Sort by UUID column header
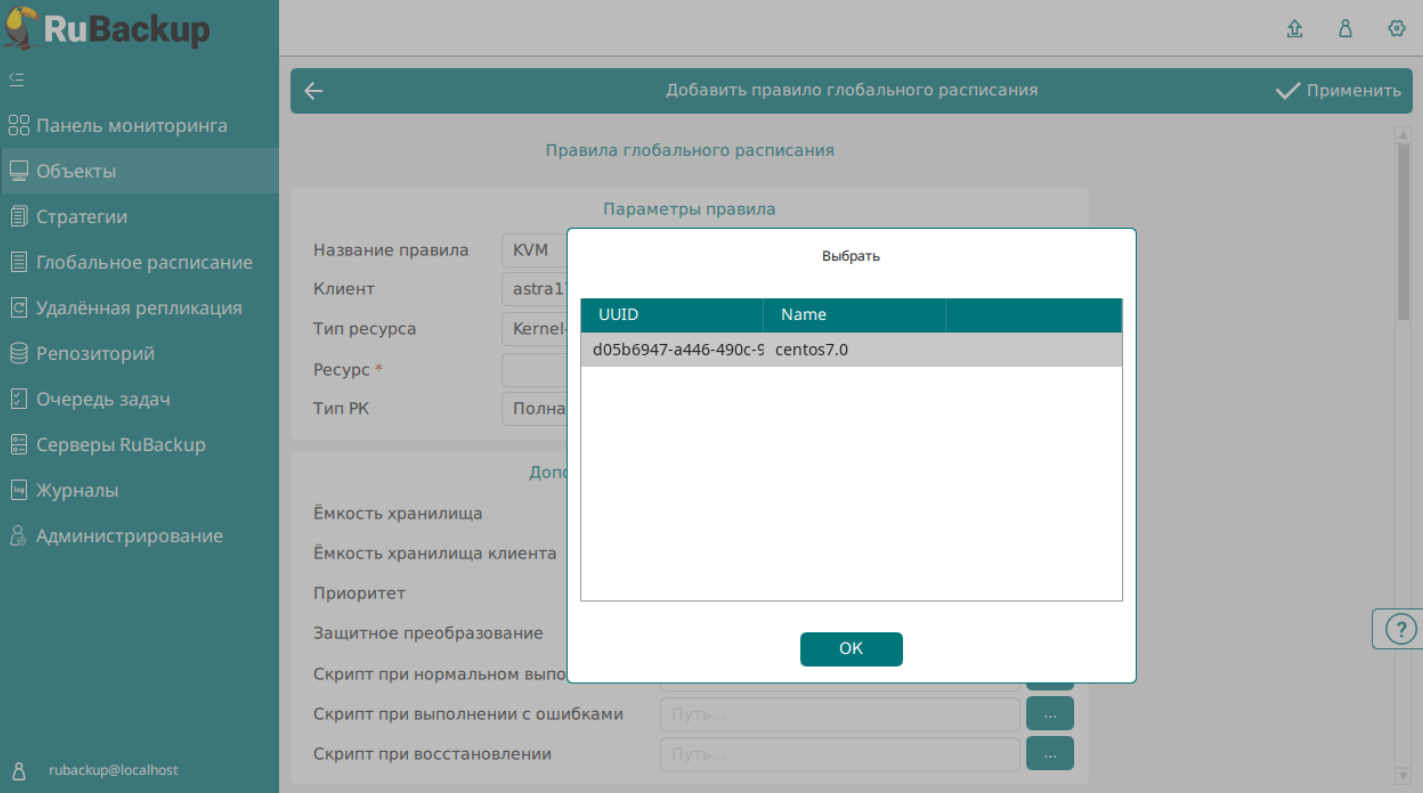Screen dimensions: 1423x793 pyautogui.click(x=671, y=315)
